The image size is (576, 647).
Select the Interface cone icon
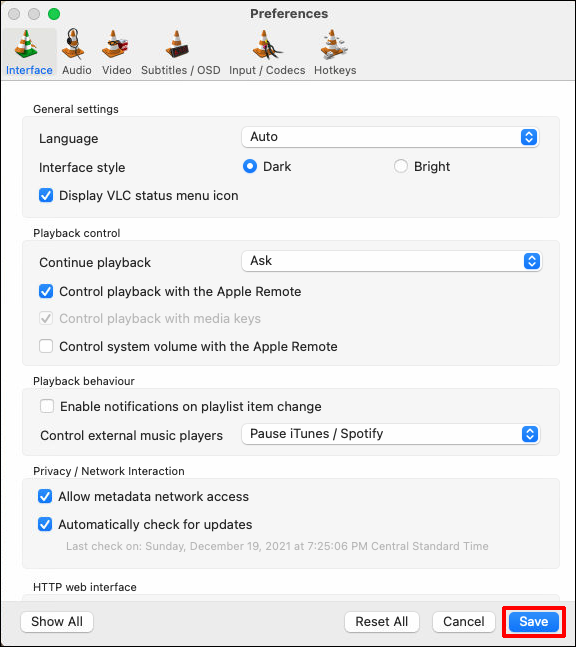pyautogui.click(x=26, y=44)
